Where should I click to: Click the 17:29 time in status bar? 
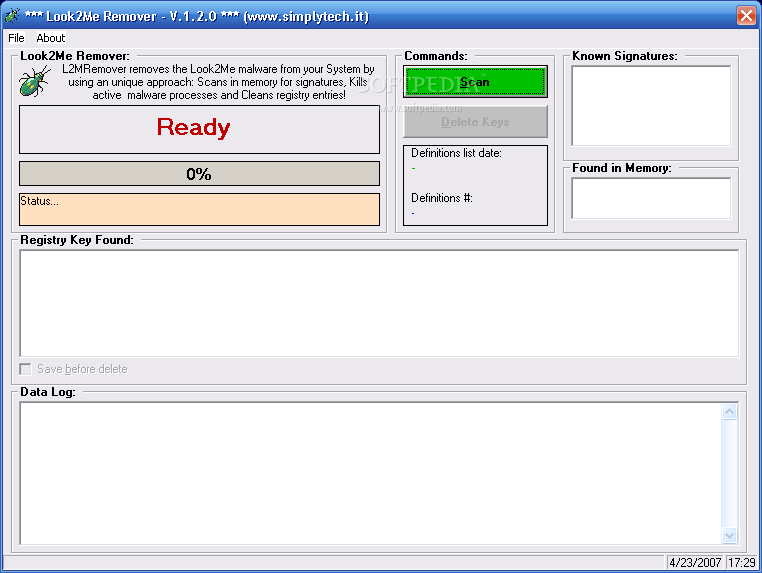(x=742, y=562)
